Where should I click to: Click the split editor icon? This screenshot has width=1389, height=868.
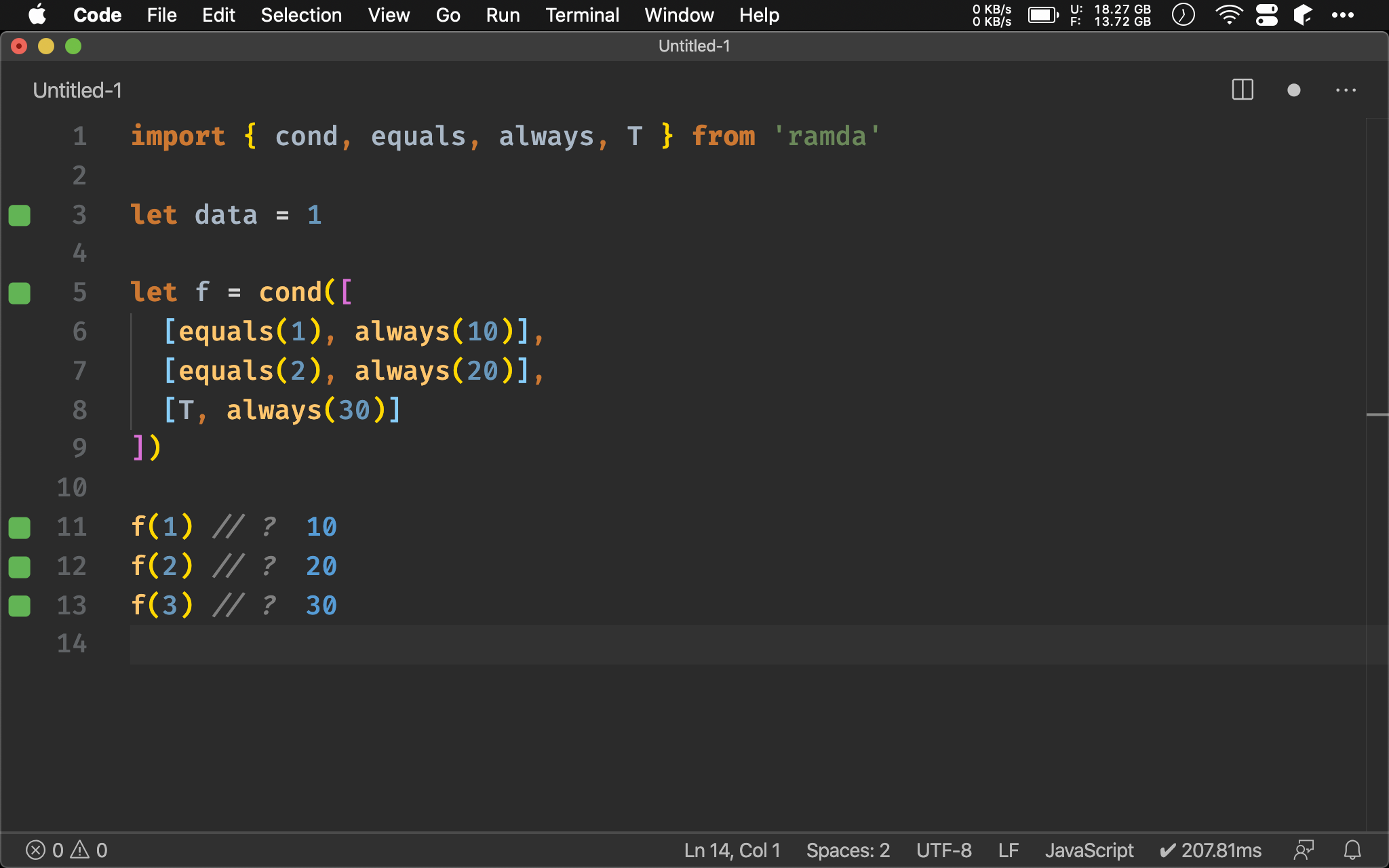click(x=1243, y=91)
